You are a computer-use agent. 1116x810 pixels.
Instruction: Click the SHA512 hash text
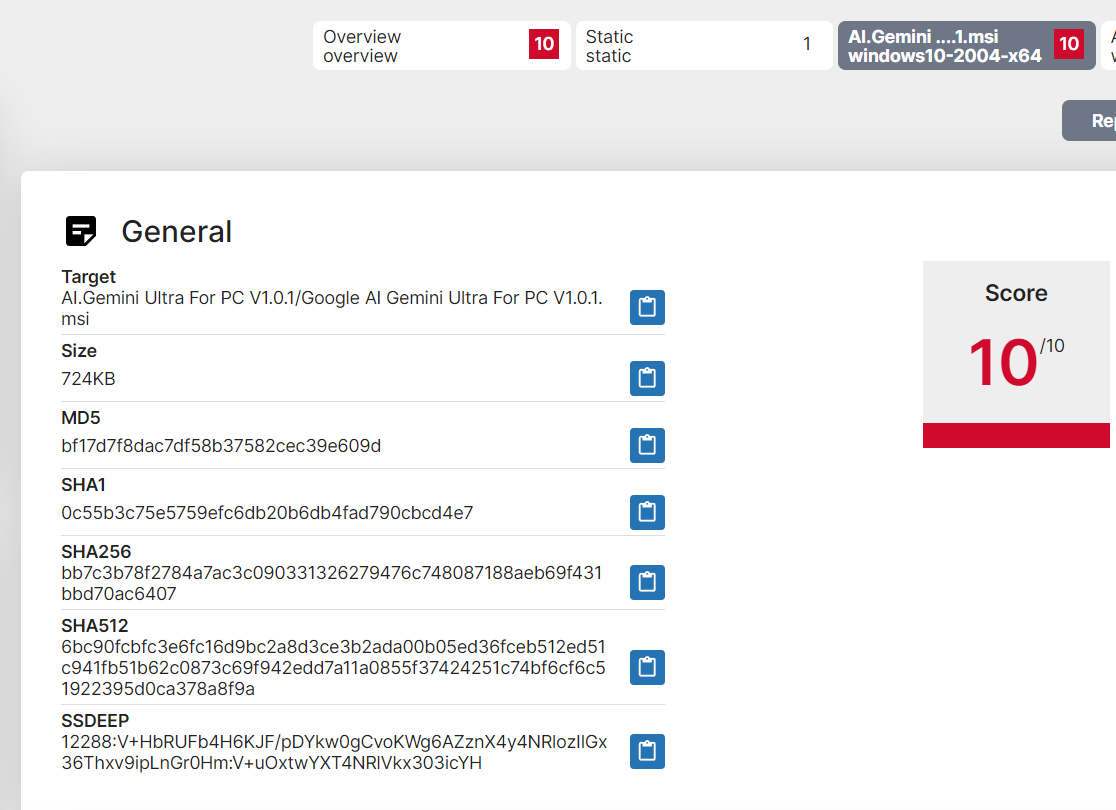click(333, 668)
